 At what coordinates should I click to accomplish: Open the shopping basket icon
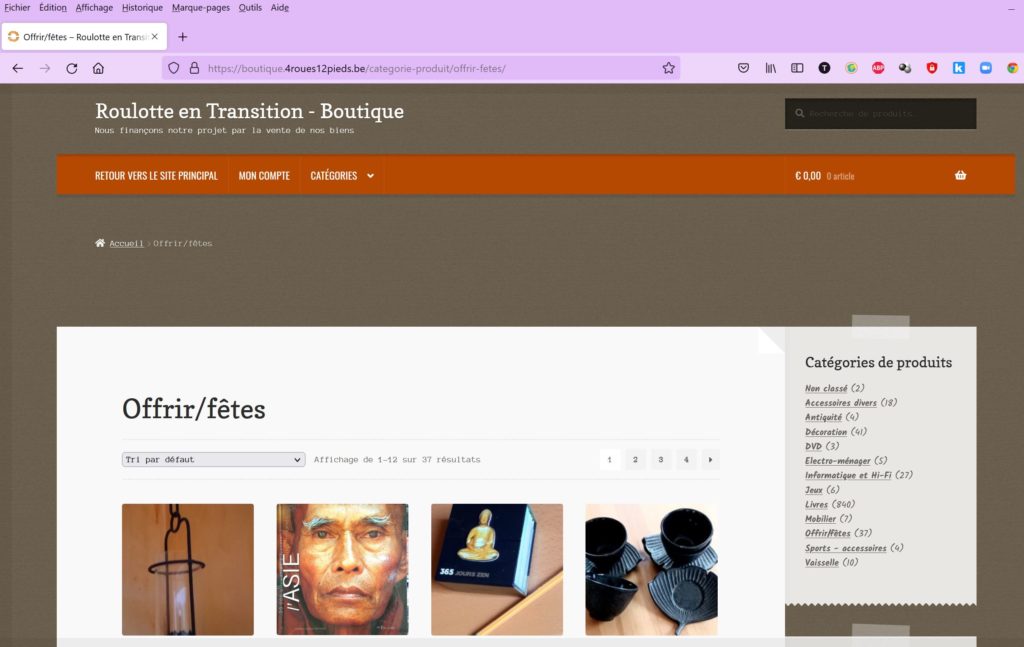click(960, 175)
